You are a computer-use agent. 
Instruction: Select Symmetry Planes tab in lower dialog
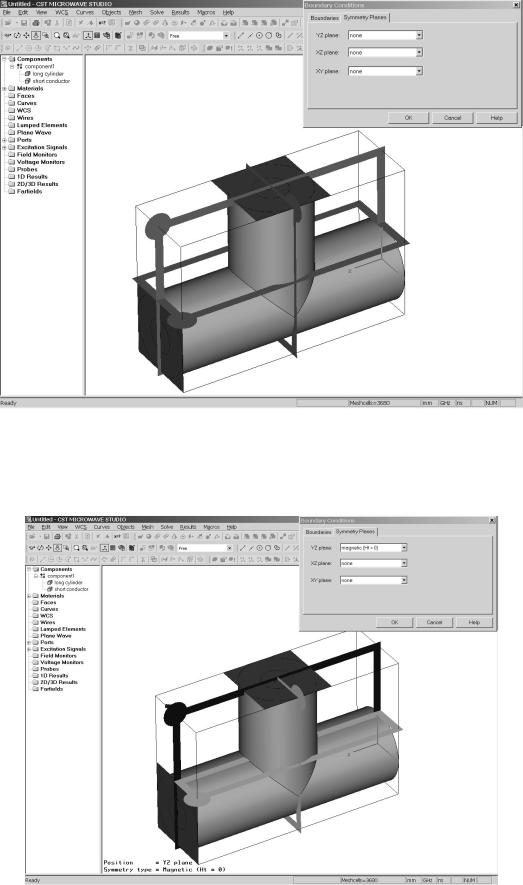coord(355,532)
